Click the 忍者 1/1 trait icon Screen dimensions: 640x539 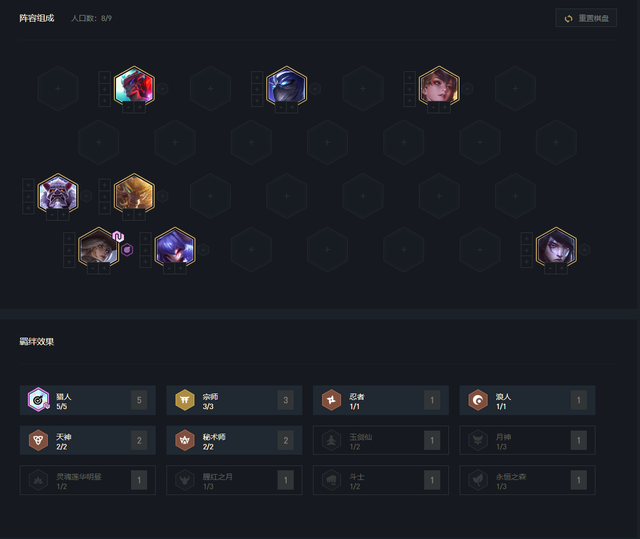click(x=331, y=400)
